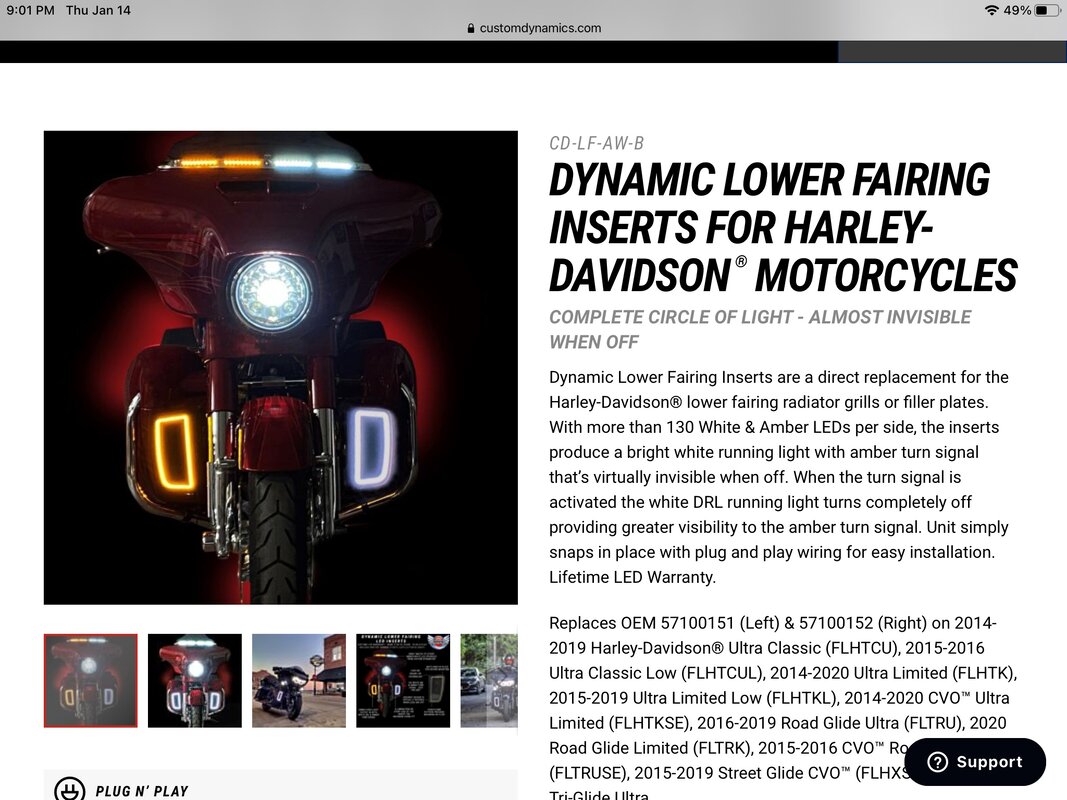Image resolution: width=1067 pixels, height=800 pixels.
Task: Tap the Wi-Fi status icon
Action: point(991,10)
